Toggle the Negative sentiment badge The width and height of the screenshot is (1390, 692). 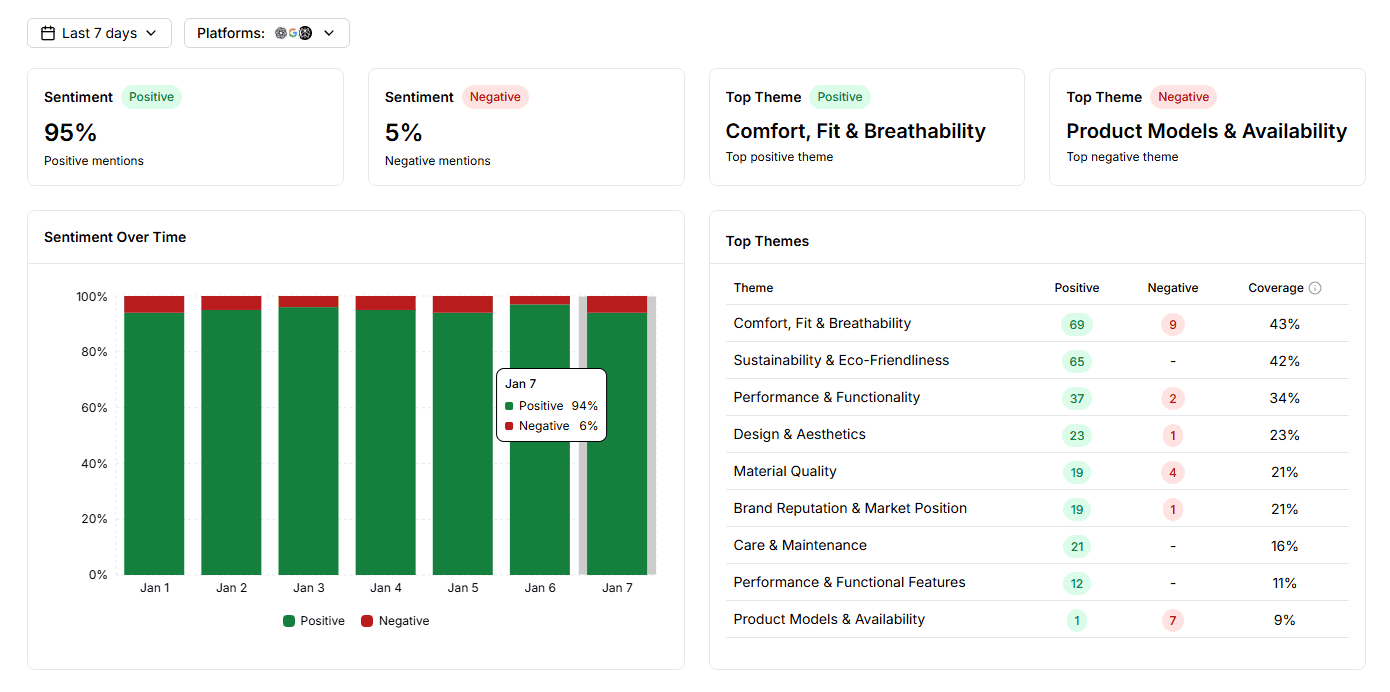(495, 97)
